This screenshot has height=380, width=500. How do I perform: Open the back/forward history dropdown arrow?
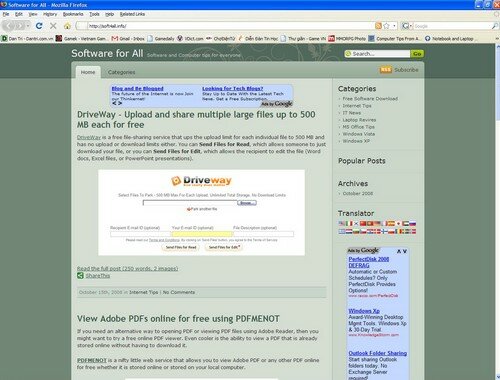click(x=28, y=26)
